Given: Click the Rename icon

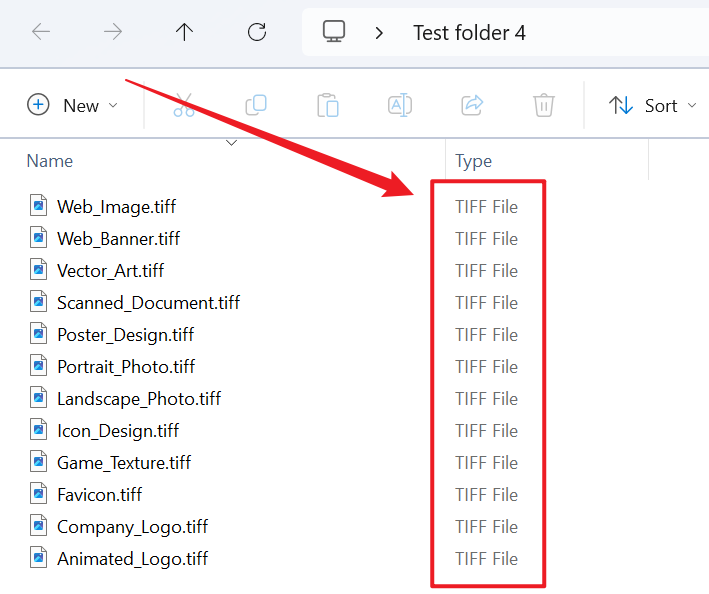Looking at the screenshot, I should click(x=400, y=105).
